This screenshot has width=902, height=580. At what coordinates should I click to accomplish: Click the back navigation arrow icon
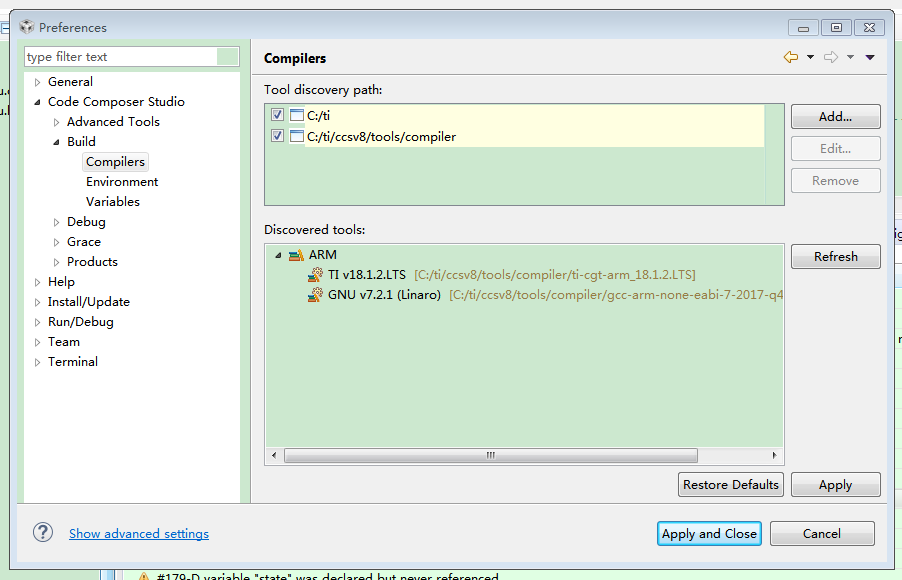[790, 57]
